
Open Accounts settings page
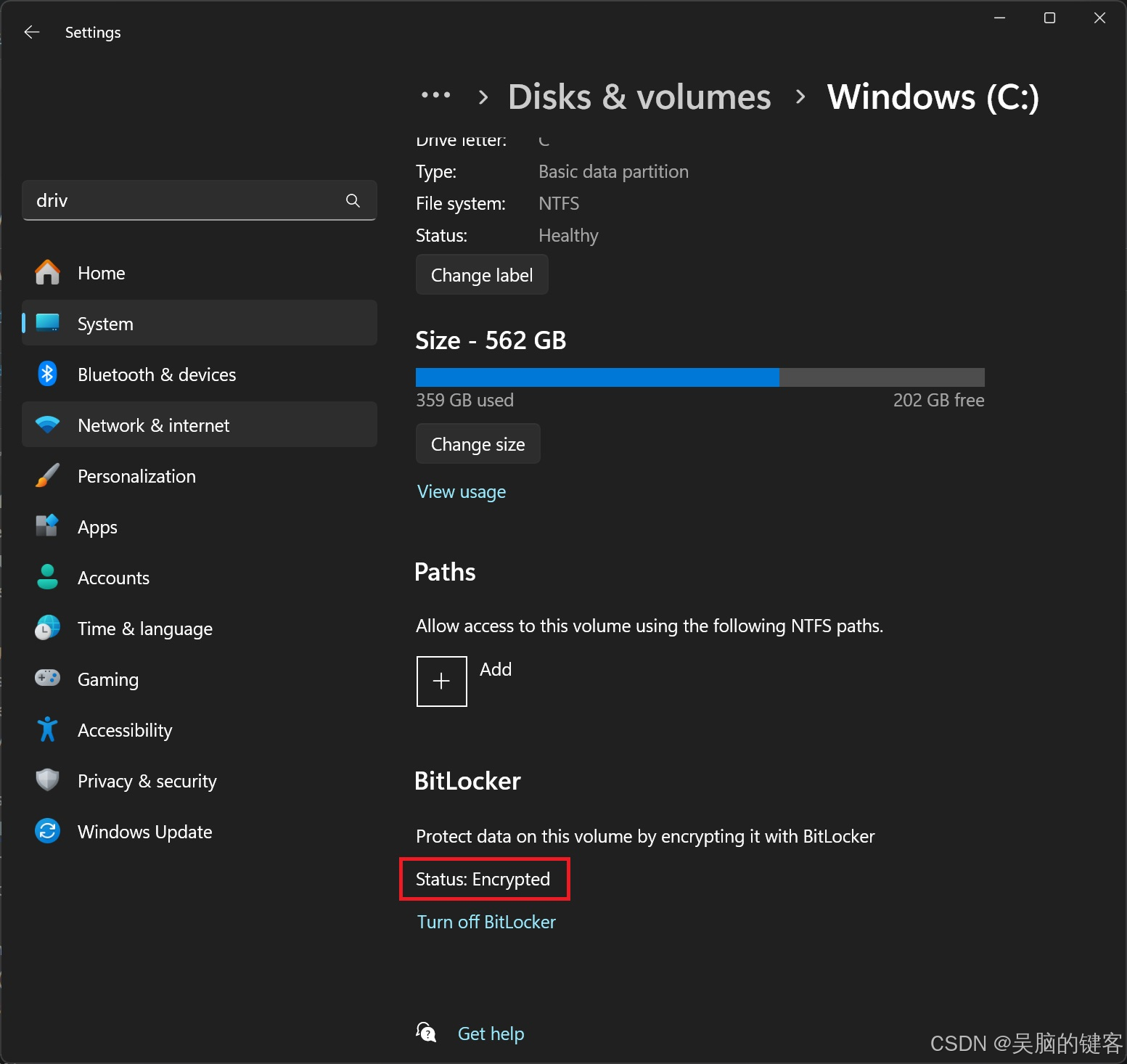click(x=200, y=577)
